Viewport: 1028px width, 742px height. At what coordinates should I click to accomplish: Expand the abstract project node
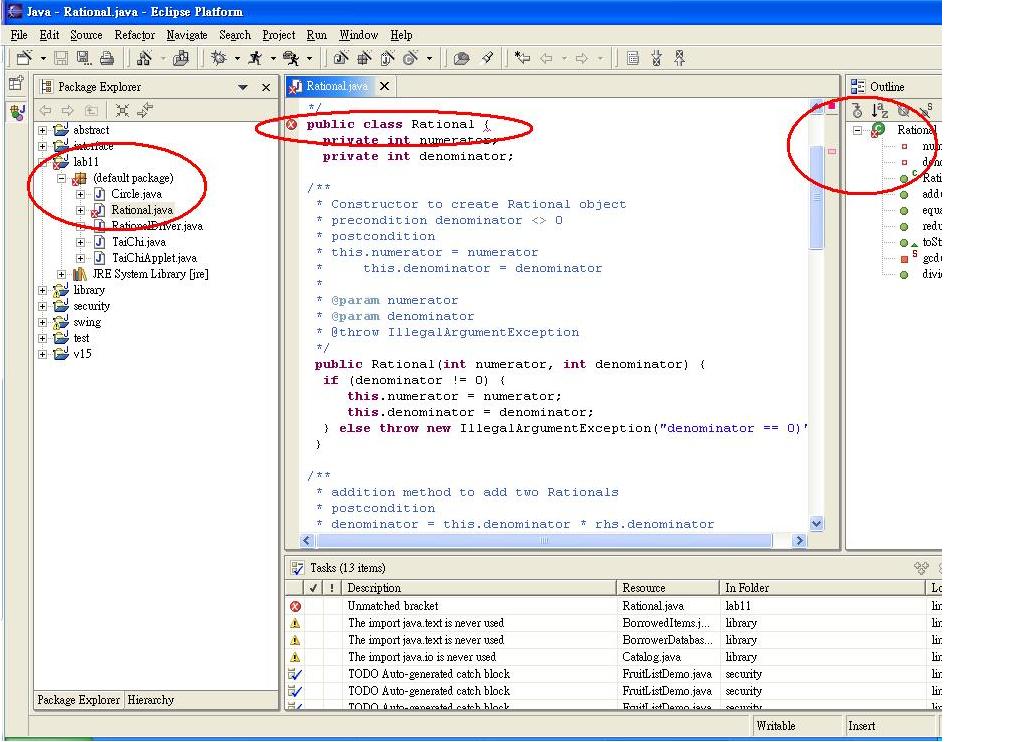[x=43, y=130]
